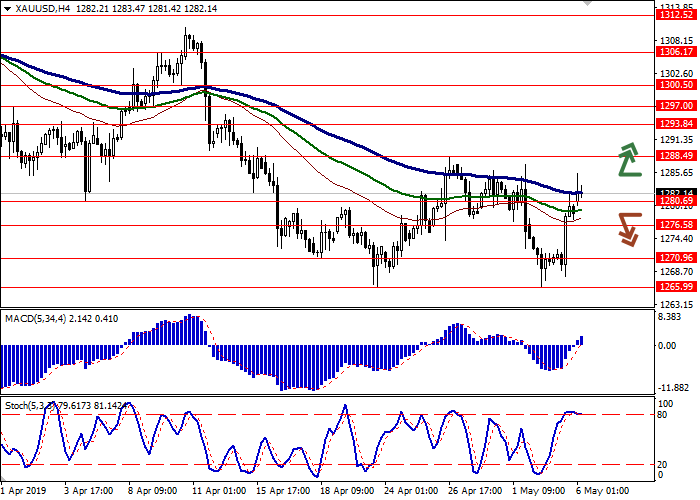Click the green upward arrow icon
The height and width of the screenshot is (500, 700).
point(628,160)
